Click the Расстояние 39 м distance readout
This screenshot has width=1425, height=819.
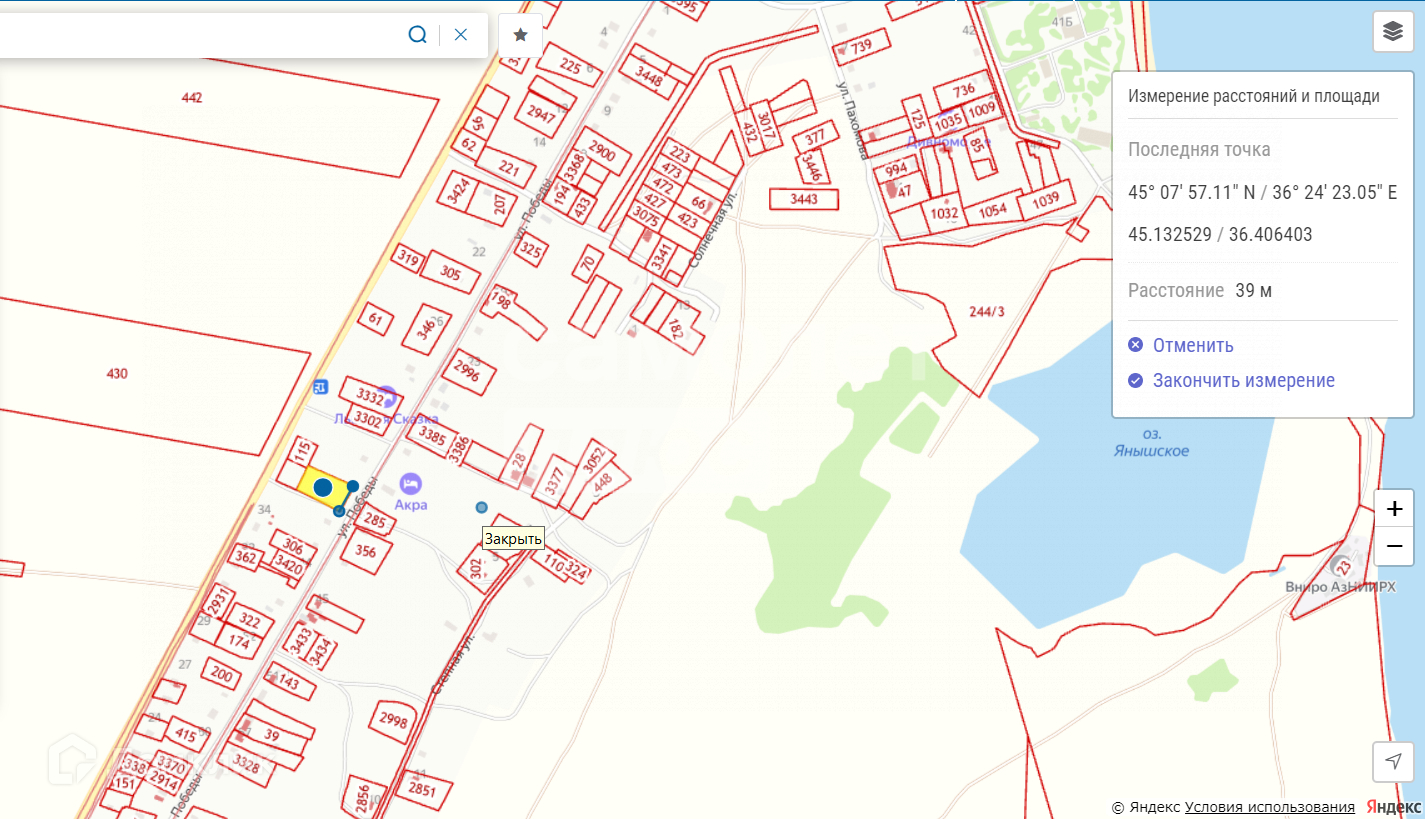1200,291
